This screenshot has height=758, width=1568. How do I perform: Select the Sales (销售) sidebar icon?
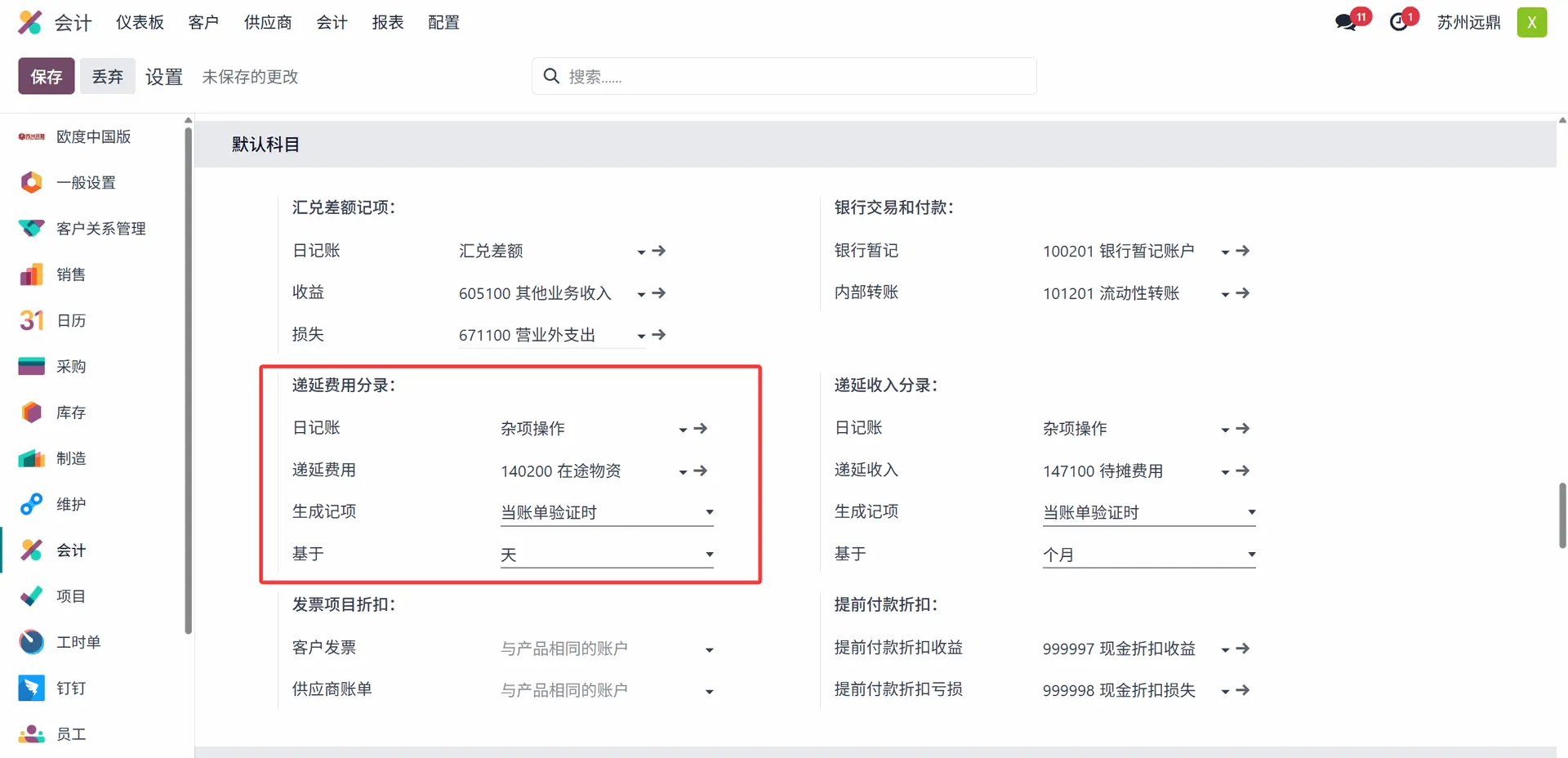[31, 274]
